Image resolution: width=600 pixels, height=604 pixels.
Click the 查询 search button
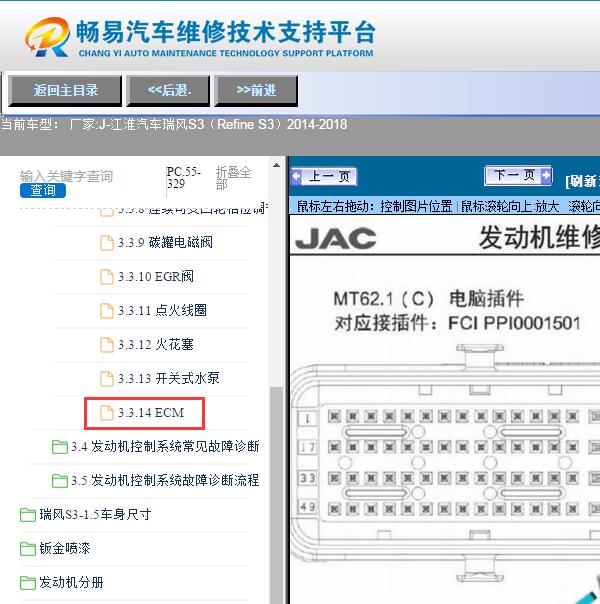click(x=43, y=190)
